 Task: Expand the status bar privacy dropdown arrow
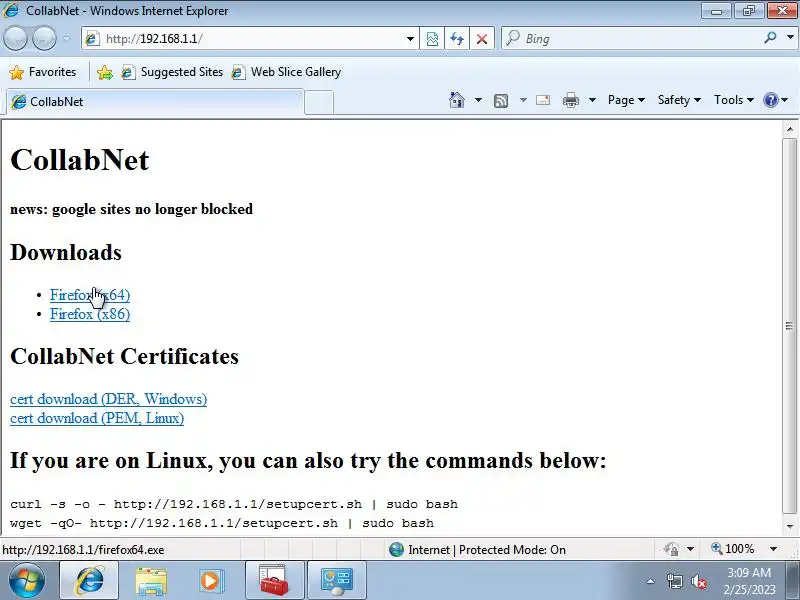coord(690,549)
